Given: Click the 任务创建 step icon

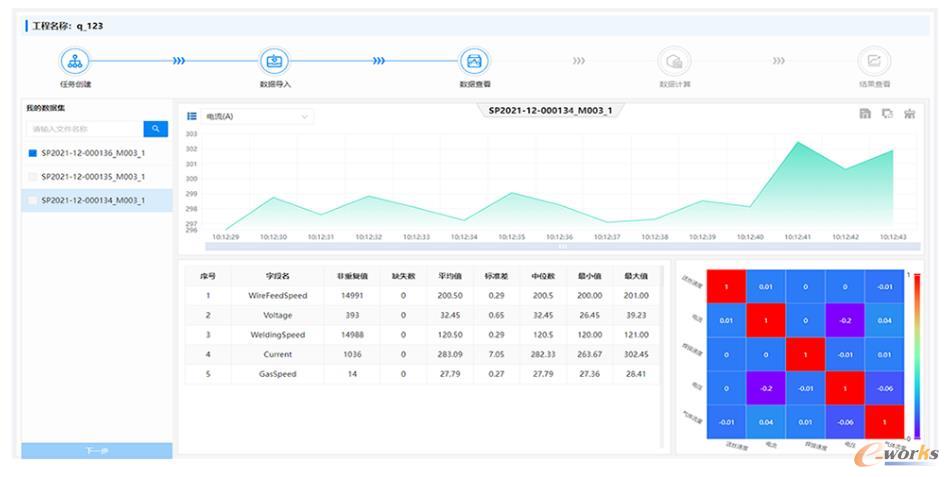Looking at the screenshot, I should point(75,61).
